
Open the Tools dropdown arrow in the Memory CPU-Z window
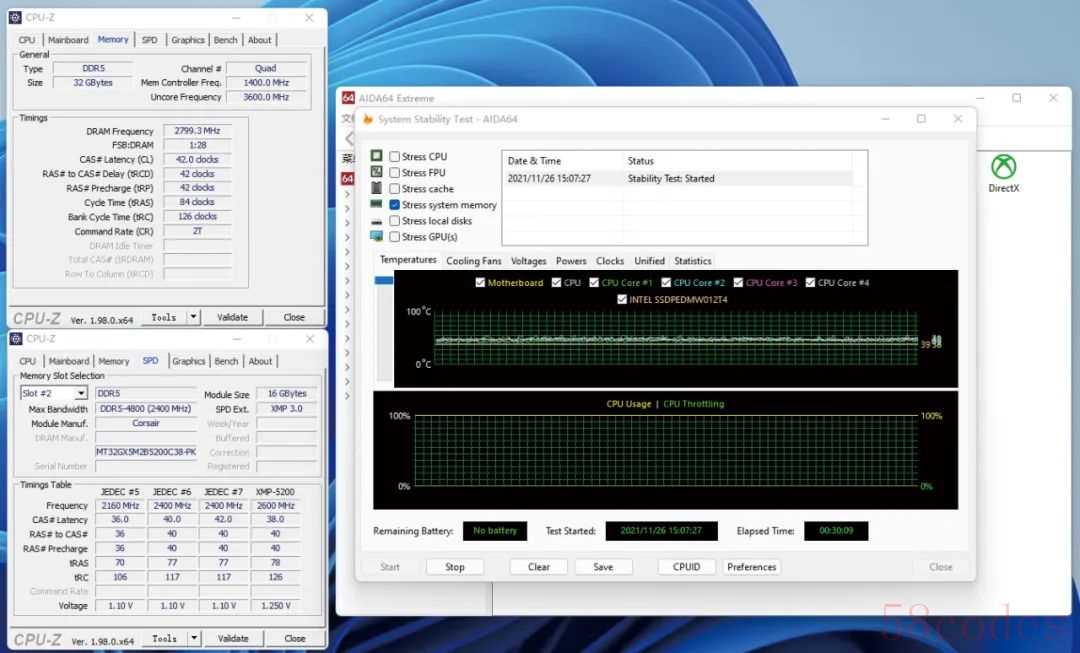point(194,317)
